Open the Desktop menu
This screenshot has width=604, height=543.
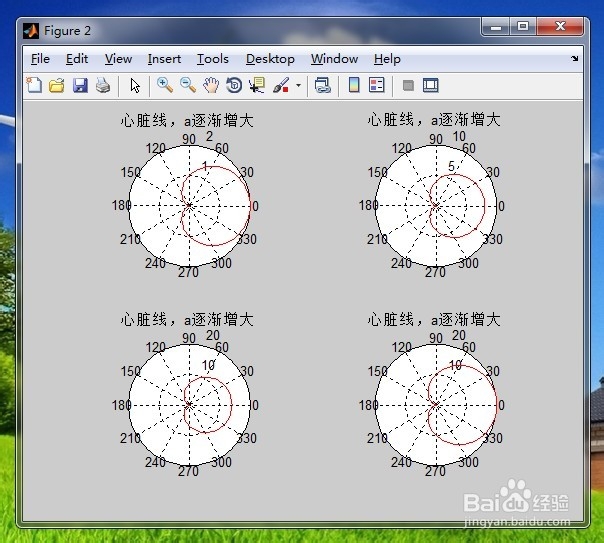[270, 59]
